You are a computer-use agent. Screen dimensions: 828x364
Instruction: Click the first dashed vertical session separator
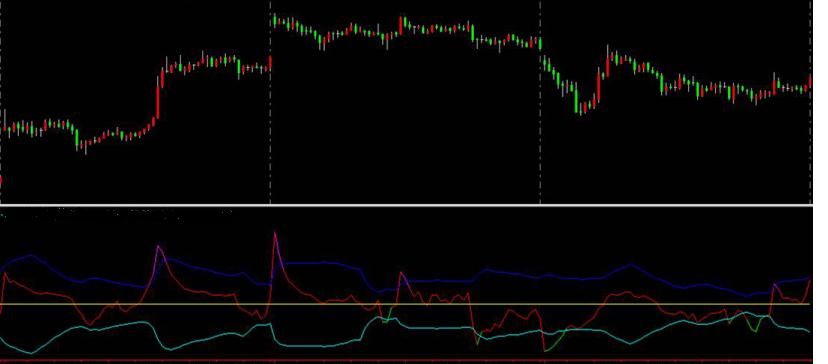(x=270, y=101)
